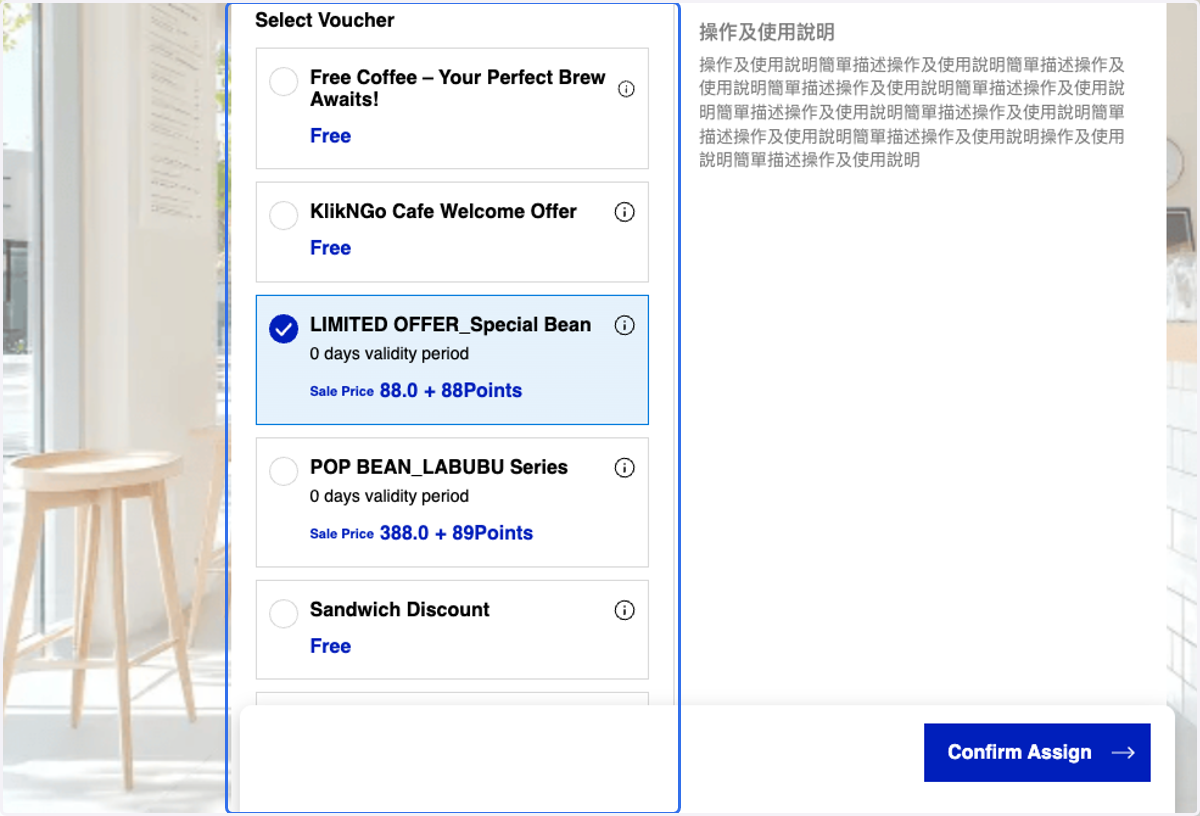Image resolution: width=1200 pixels, height=816 pixels.
Task: Click Free price under KlikNGo Cafe Welcome Offer
Action: click(x=330, y=248)
